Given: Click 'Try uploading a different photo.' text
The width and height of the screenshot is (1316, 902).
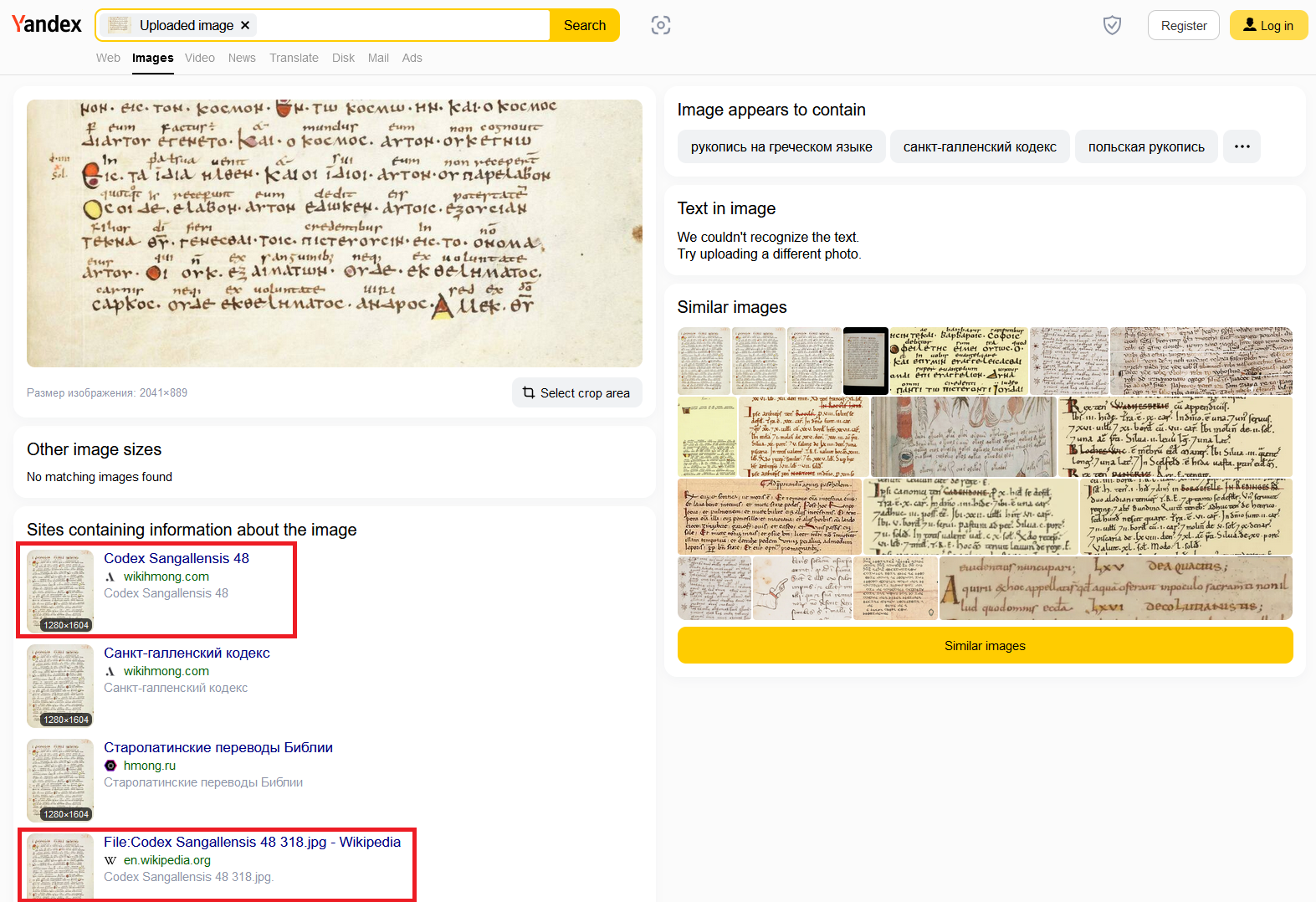Looking at the screenshot, I should [x=769, y=254].
